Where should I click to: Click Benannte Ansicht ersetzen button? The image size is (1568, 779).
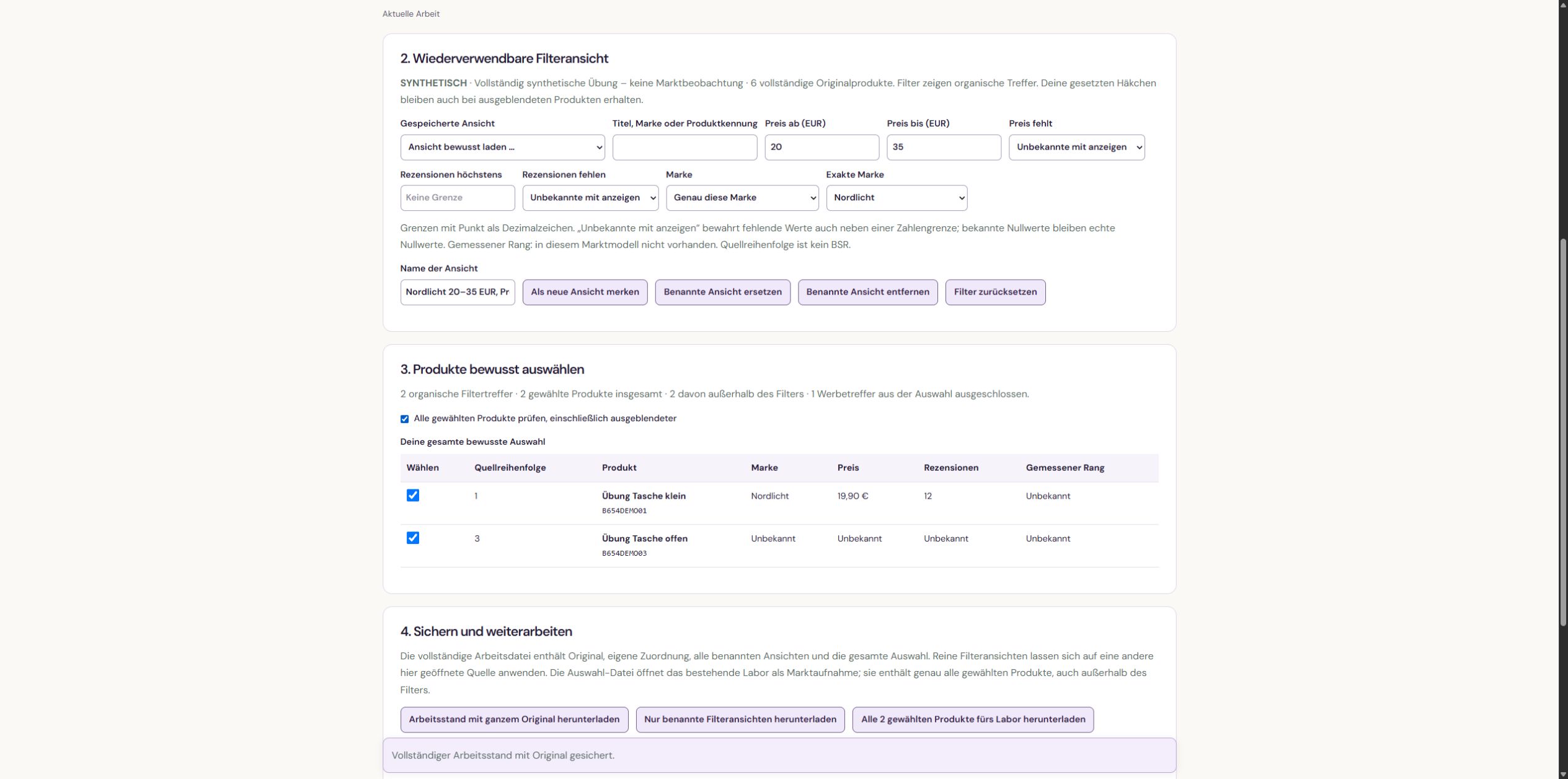[722, 292]
